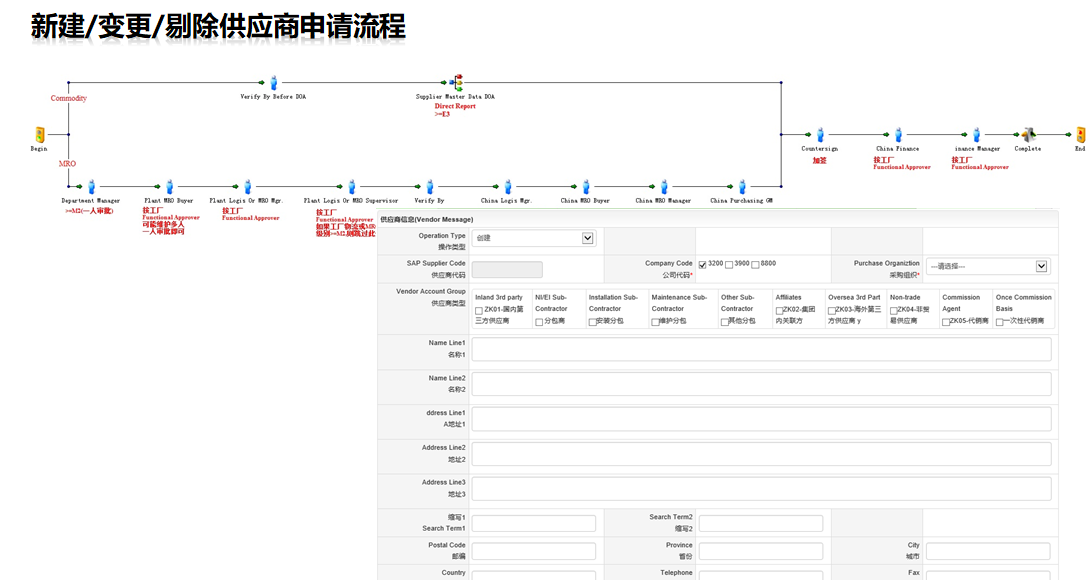Focus the Address Line3 input field
Viewport: 1090px width, 580px height.
[761, 488]
